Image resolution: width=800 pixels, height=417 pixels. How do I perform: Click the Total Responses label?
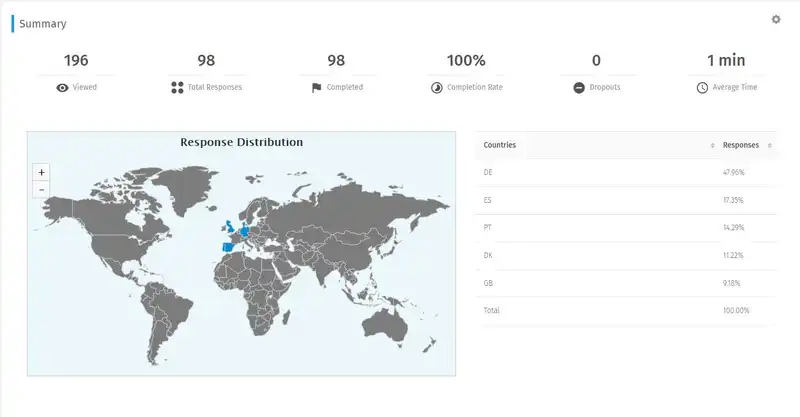(215, 87)
